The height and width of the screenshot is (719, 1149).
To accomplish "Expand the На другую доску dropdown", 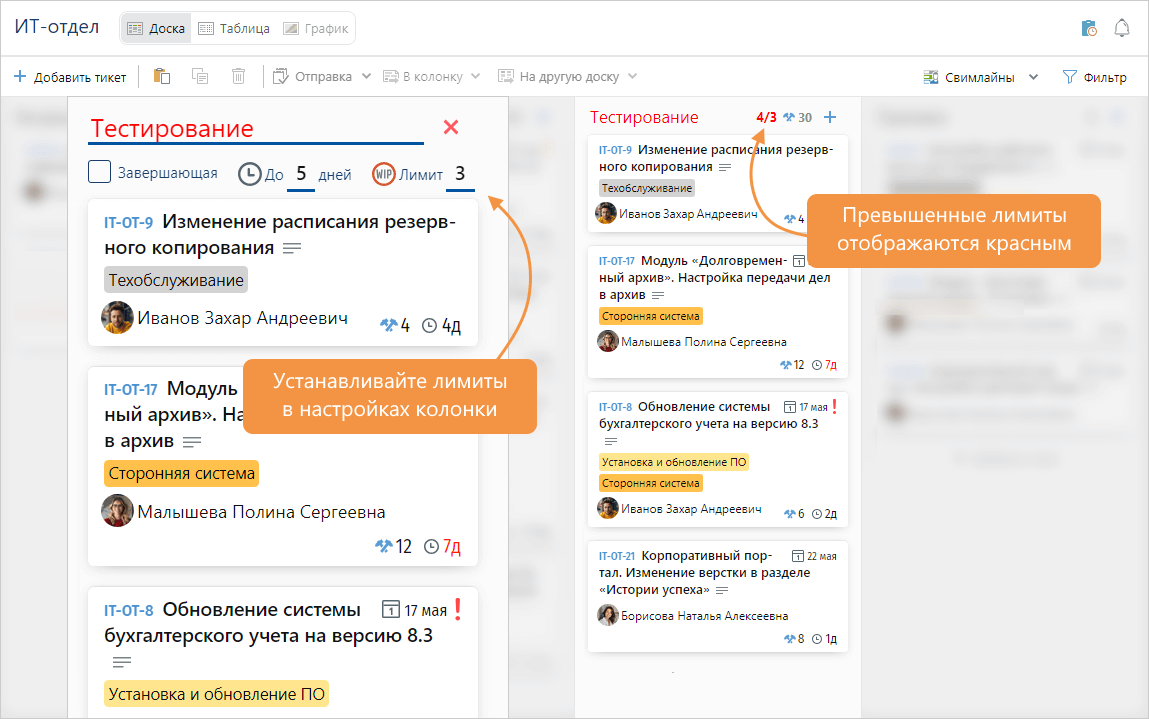I will pyautogui.click(x=567, y=77).
